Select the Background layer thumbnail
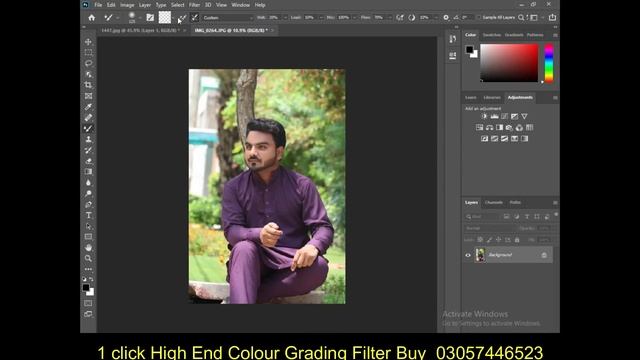The image size is (640, 360). point(480,255)
